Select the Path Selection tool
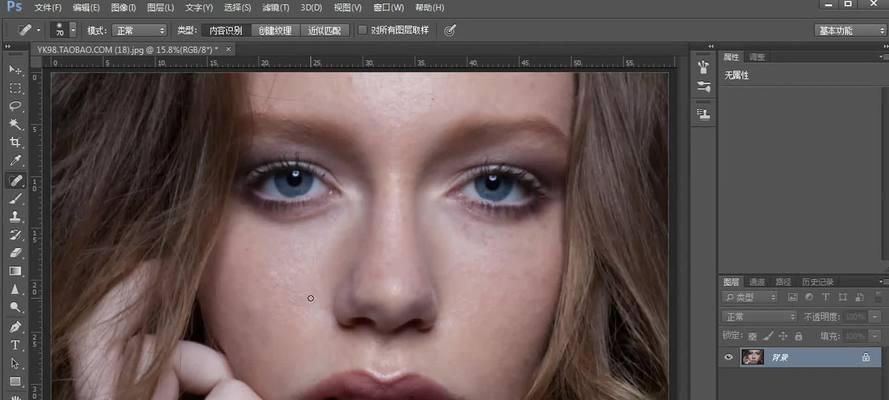The height and width of the screenshot is (400, 889). coord(15,364)
